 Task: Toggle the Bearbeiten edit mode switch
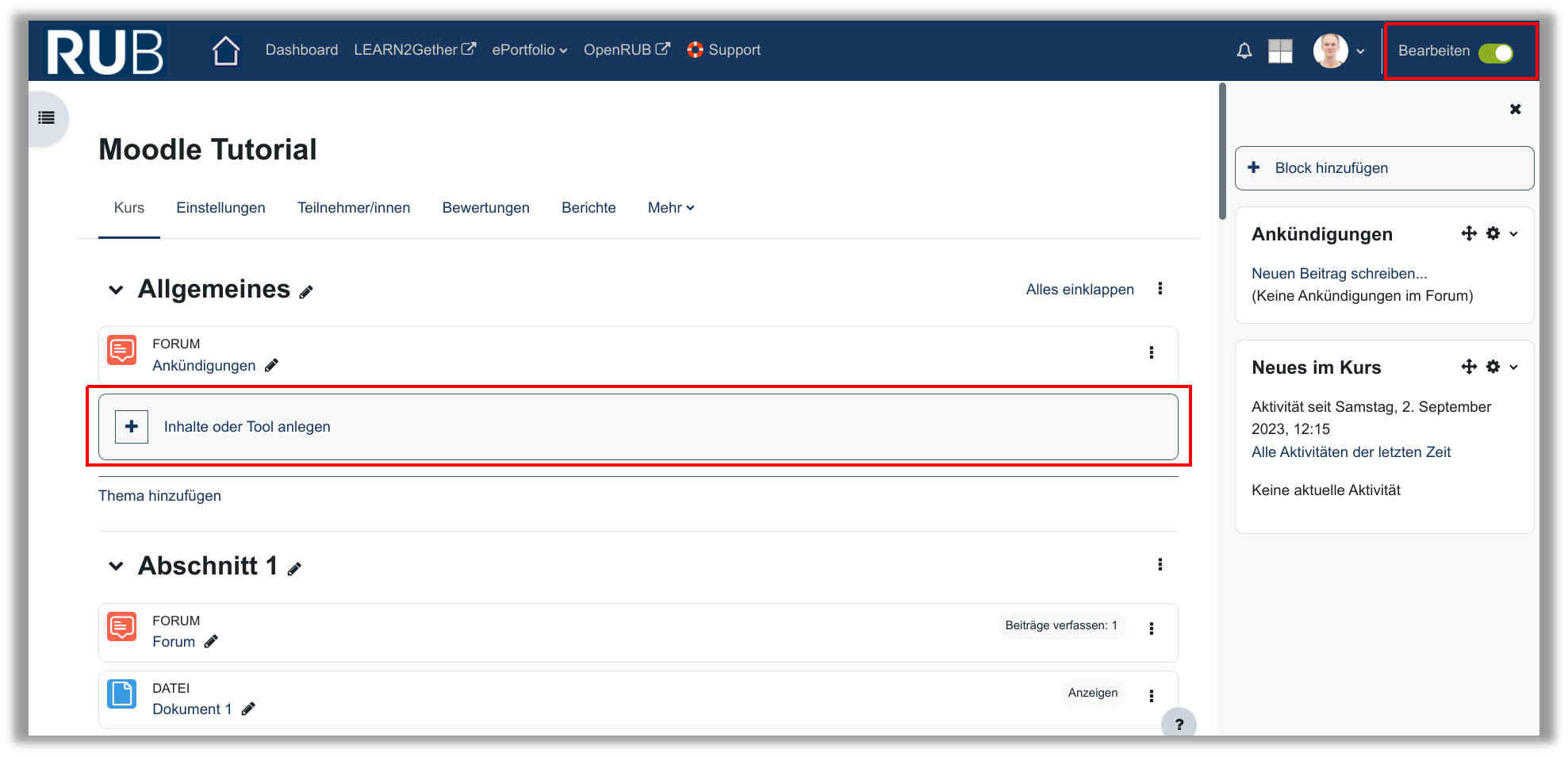(x=1495, y=52)
